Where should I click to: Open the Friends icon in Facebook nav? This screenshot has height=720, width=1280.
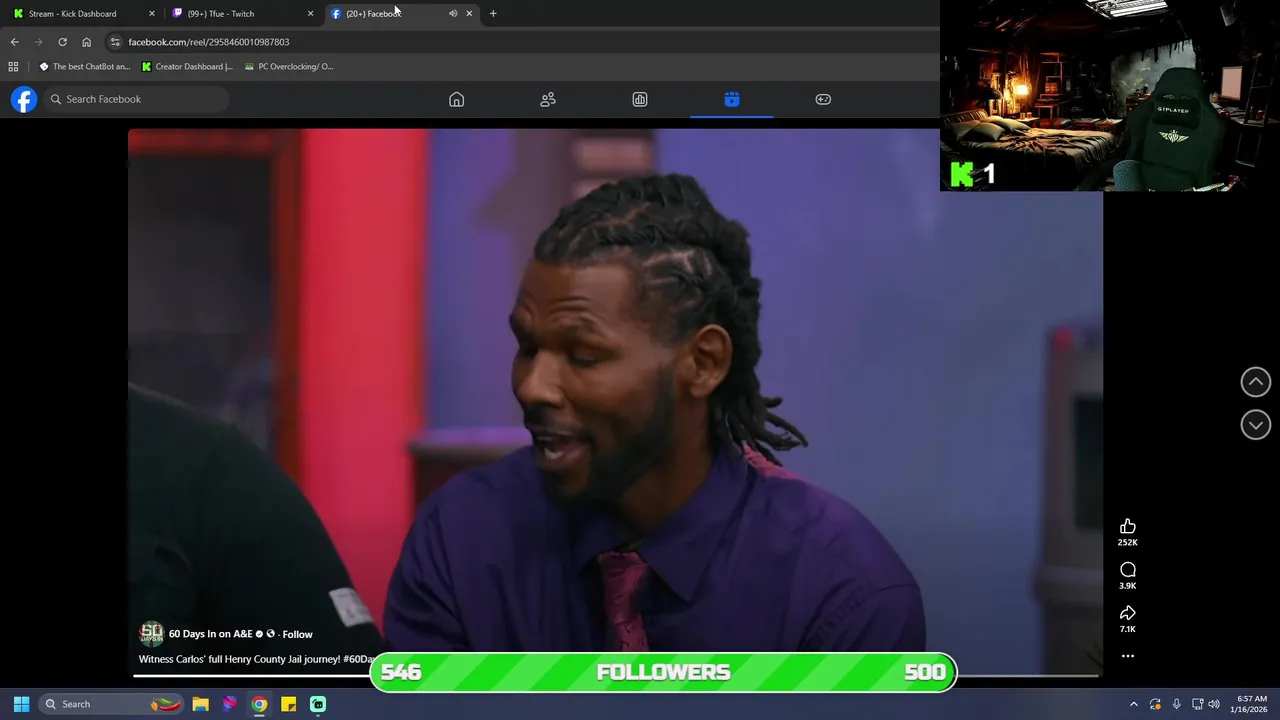[548, 99]
